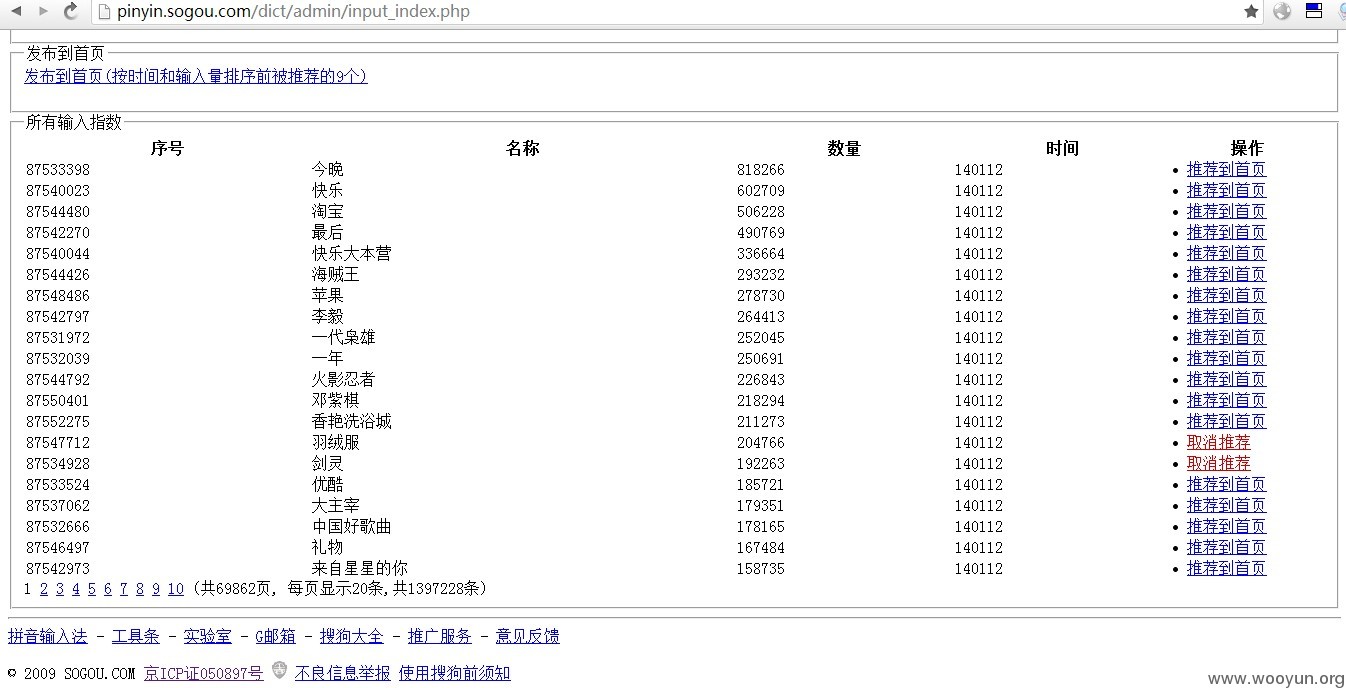Open the 实验室 footer link

coord(208,636)
